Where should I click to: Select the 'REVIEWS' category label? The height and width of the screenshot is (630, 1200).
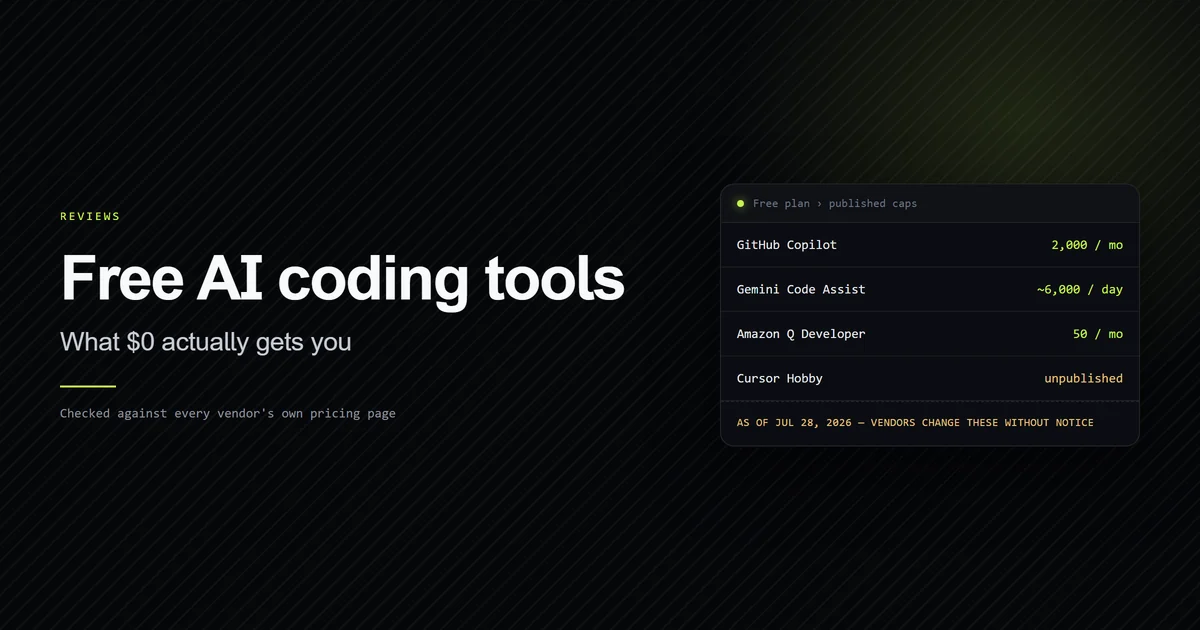click(90, 216)
